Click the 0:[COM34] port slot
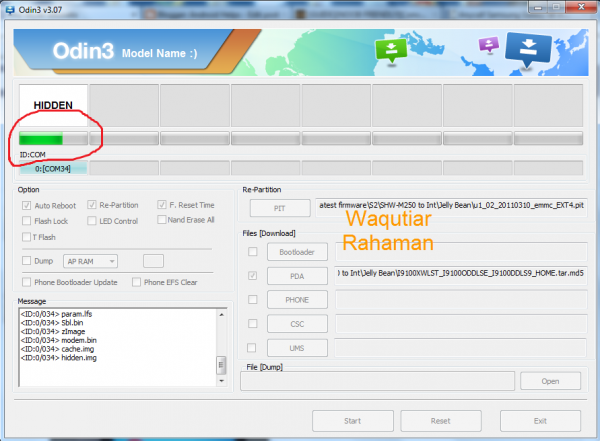Image resolution: width=600 pixels, height=441 pixels. pos(53,168)
